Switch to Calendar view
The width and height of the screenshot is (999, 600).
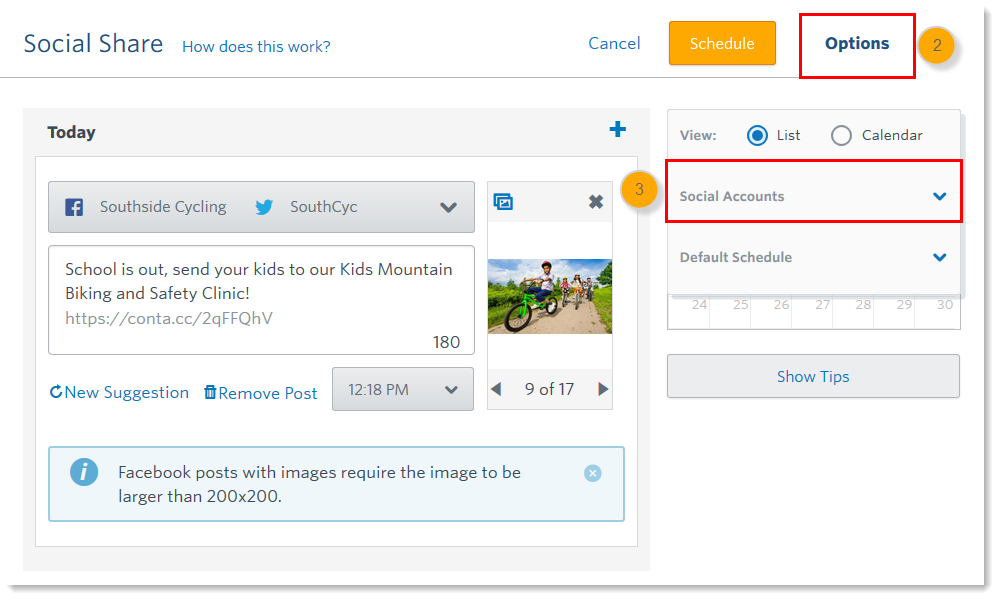[x=841, y=134]
